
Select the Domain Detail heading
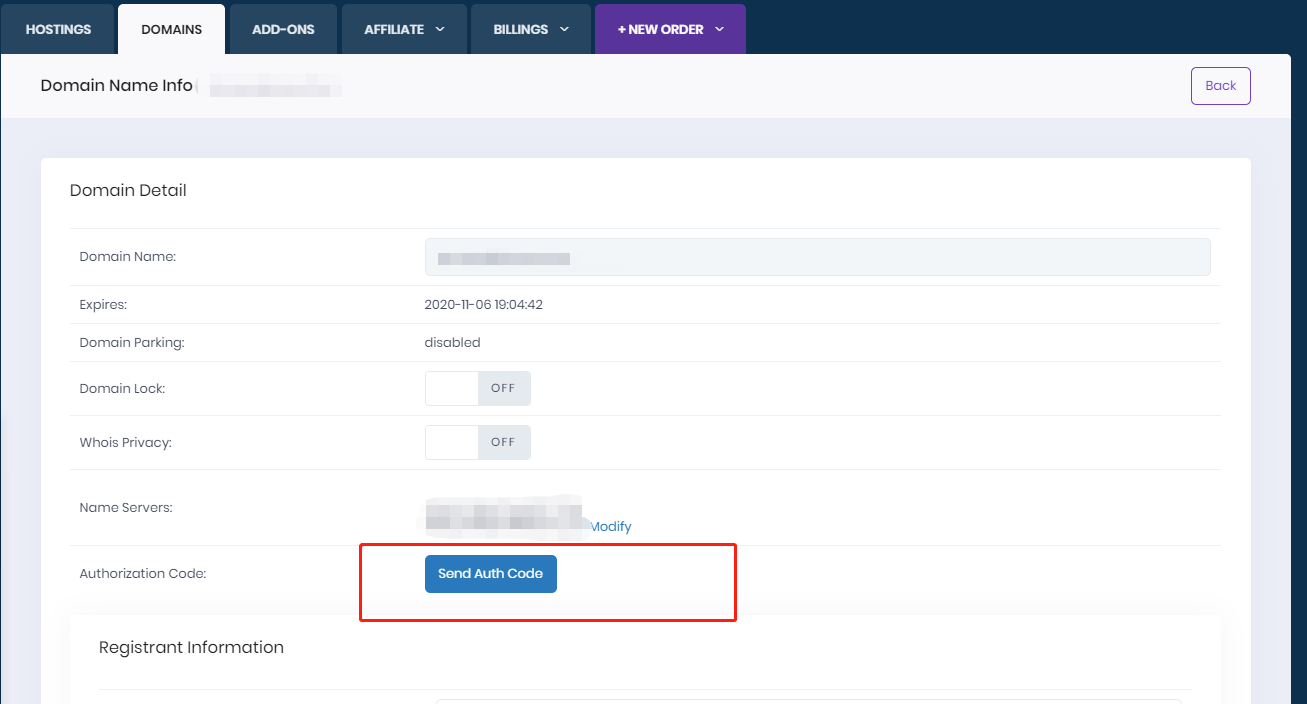pyautogui.click(x=128, y=190)
